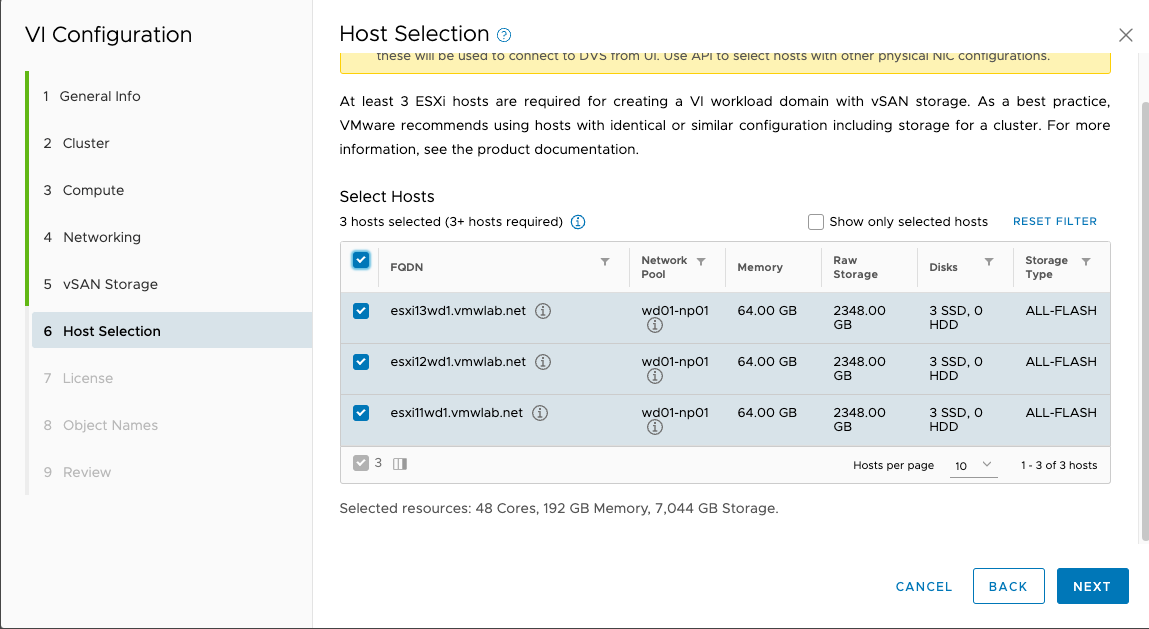The height and width of the screenshot is (629, 1149).
Task: Click the footer selected count checkbox
Action: (361, 463)
